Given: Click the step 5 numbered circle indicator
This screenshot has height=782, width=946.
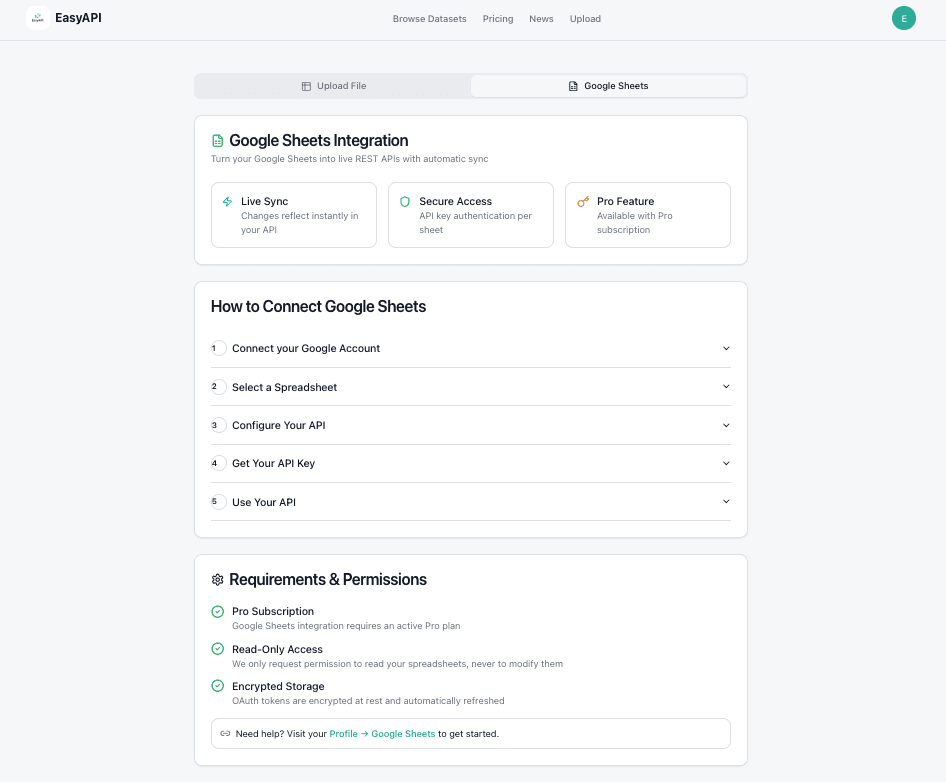Looking at the screenshot, I should 218,501.
